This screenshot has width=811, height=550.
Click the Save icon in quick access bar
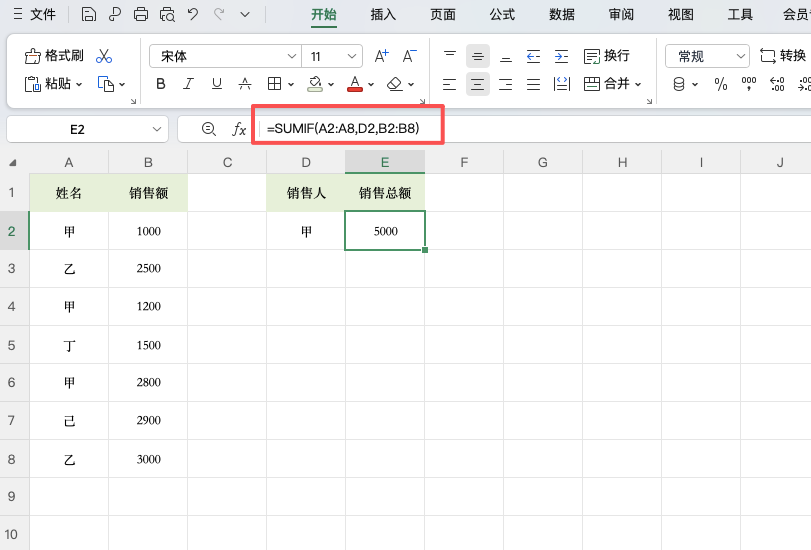click(90, 14)
